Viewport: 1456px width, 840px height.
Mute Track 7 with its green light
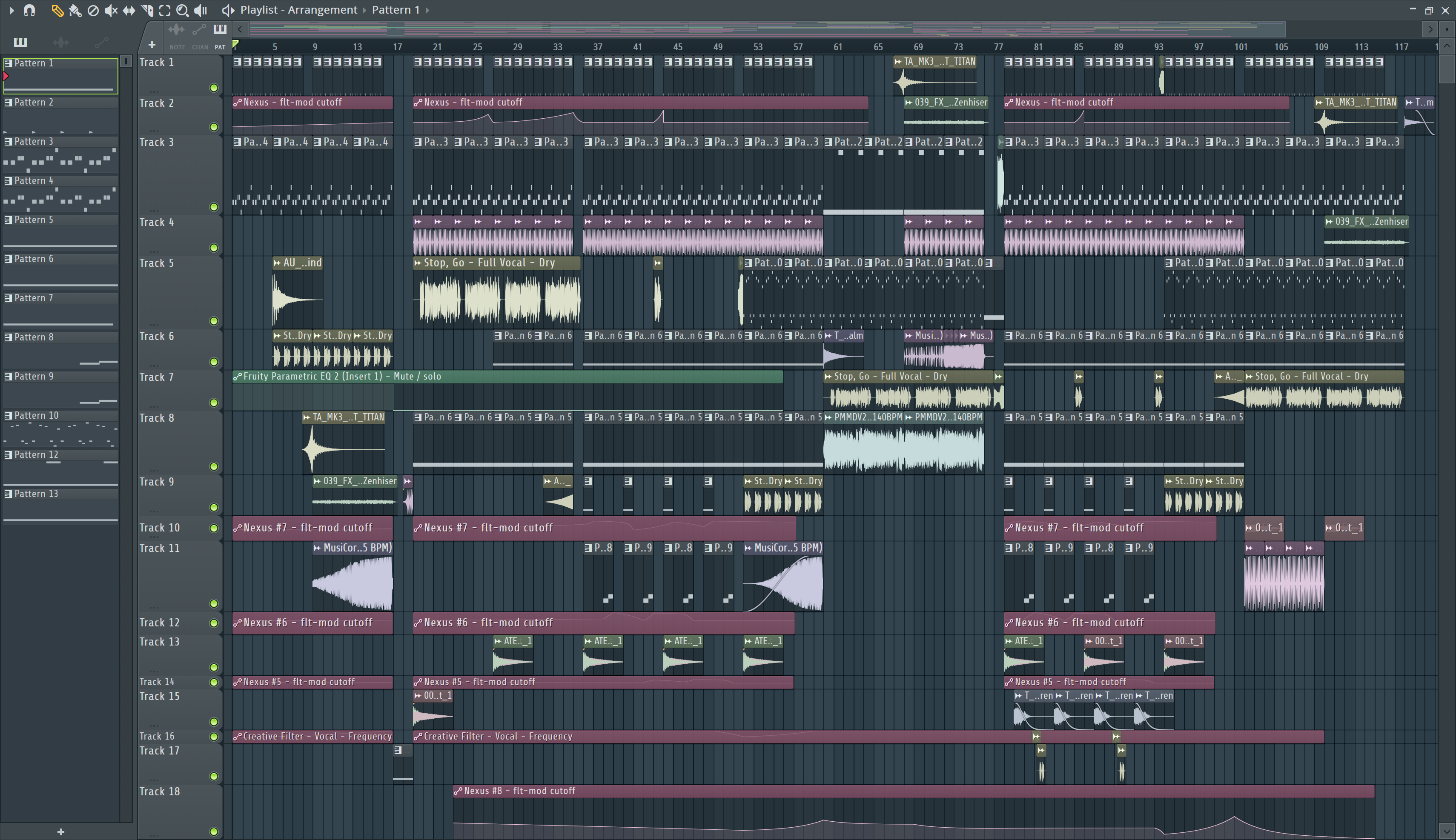[x=214, y=403]
